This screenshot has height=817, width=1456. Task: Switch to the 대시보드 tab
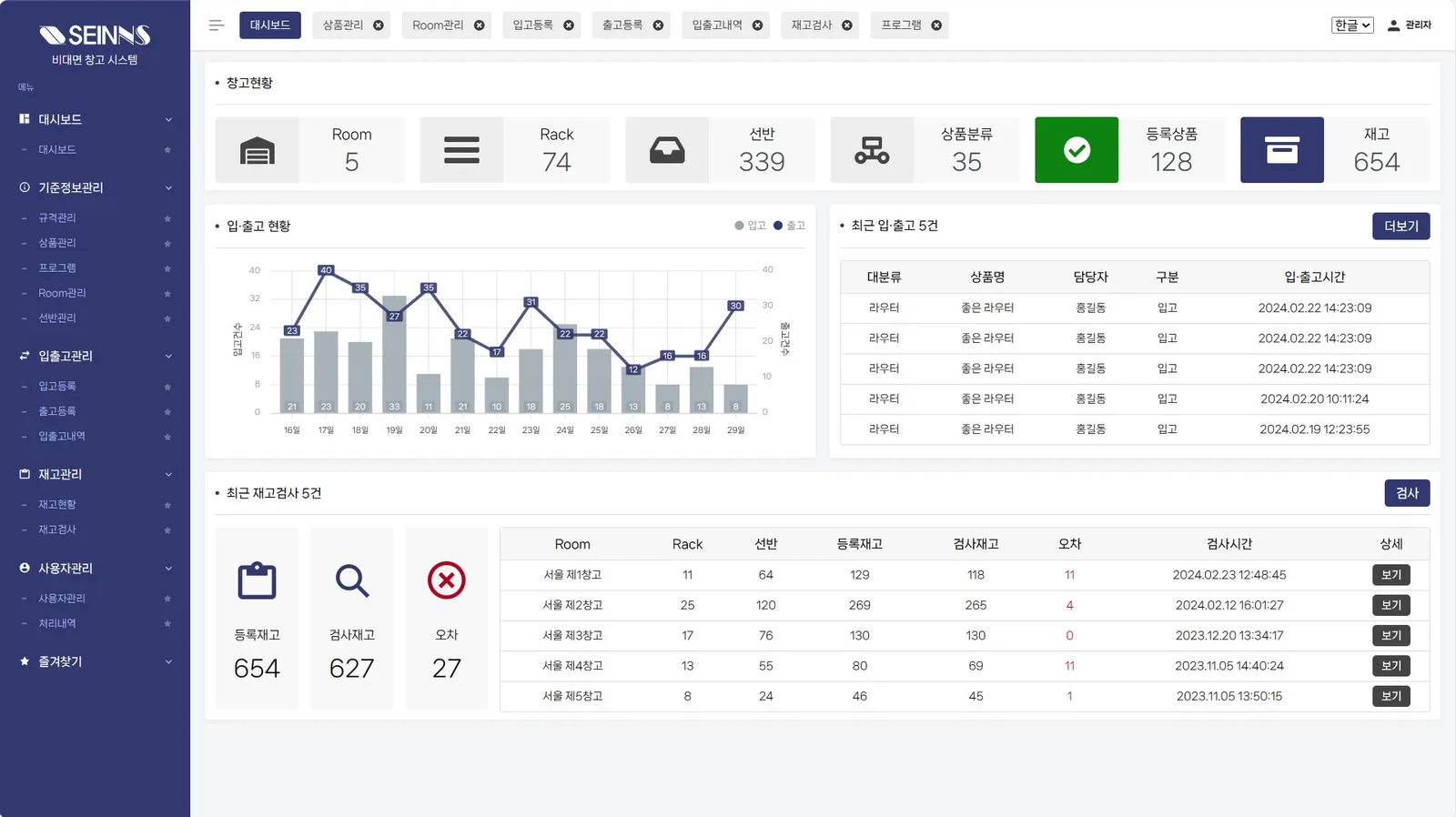click(x=270, y=25)
